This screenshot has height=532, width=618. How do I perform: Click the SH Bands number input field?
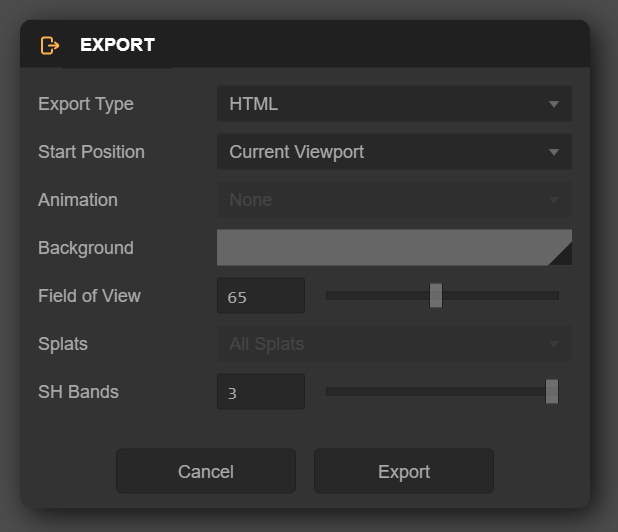261,392
